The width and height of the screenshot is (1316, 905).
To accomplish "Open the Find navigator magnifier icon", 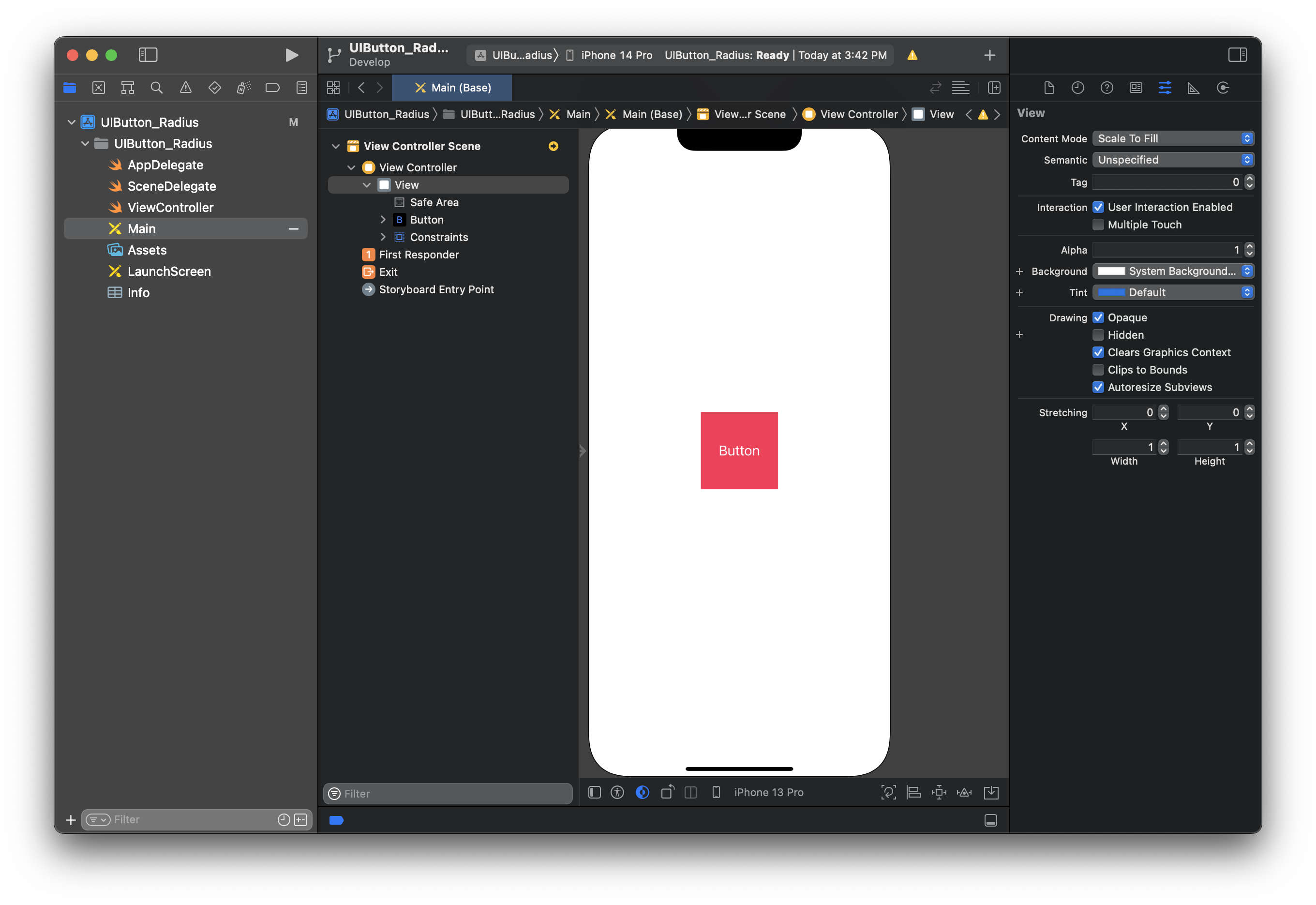I will point(156,88).
